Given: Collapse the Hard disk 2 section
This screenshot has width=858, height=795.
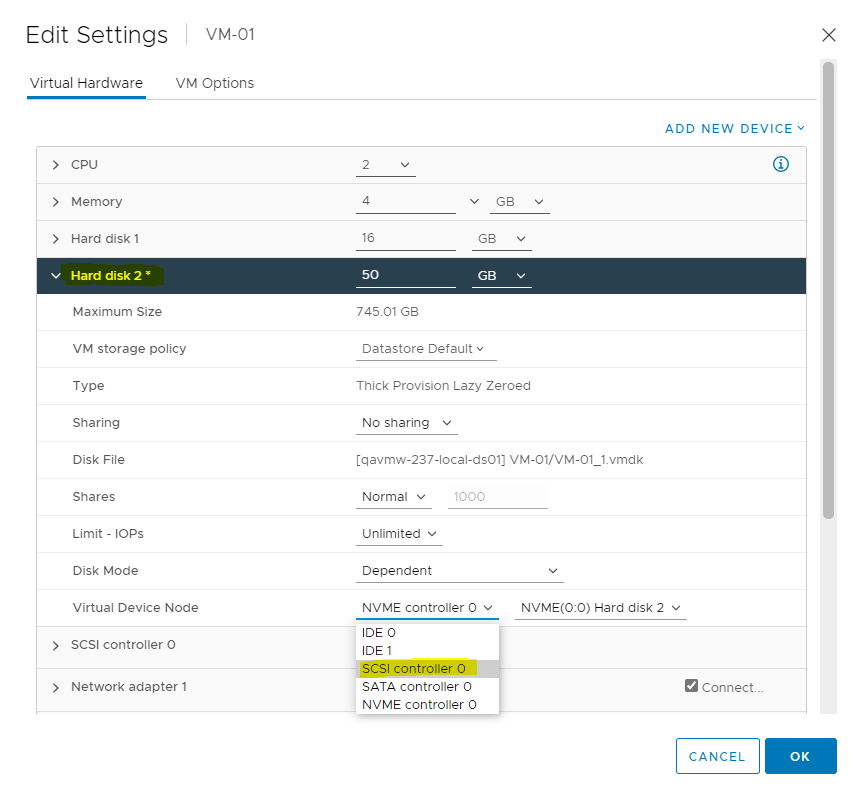Looking at the screenshot, I should [55, 276].
